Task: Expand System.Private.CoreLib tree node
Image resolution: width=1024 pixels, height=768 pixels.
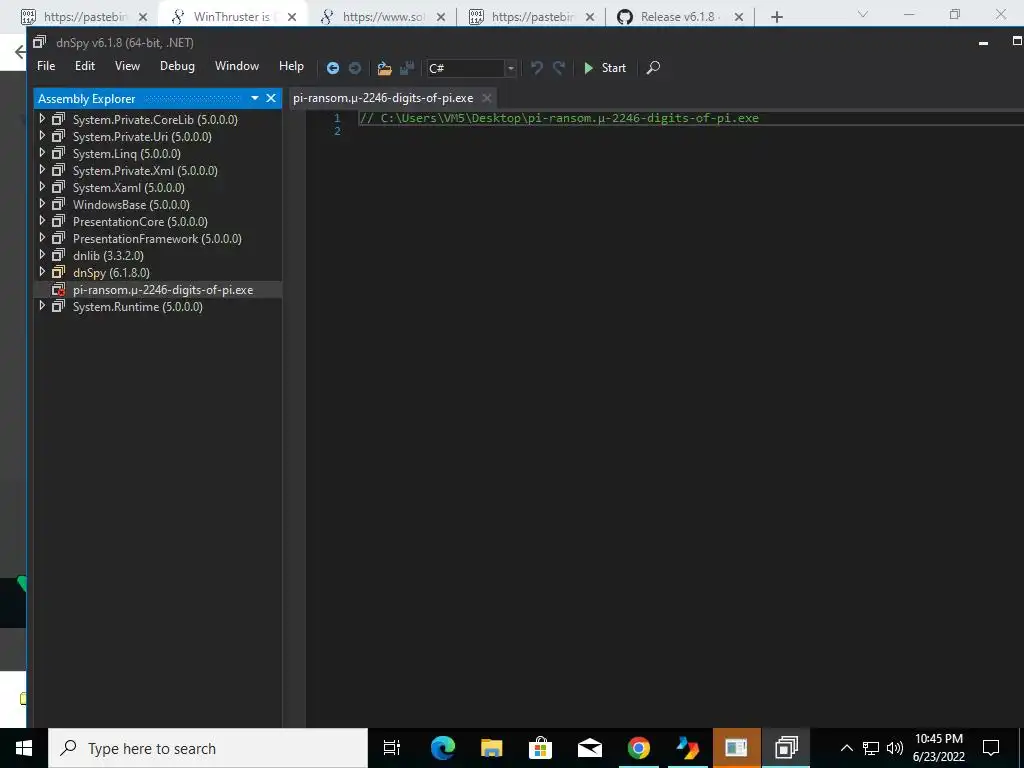Action: (x=42, y=119)
